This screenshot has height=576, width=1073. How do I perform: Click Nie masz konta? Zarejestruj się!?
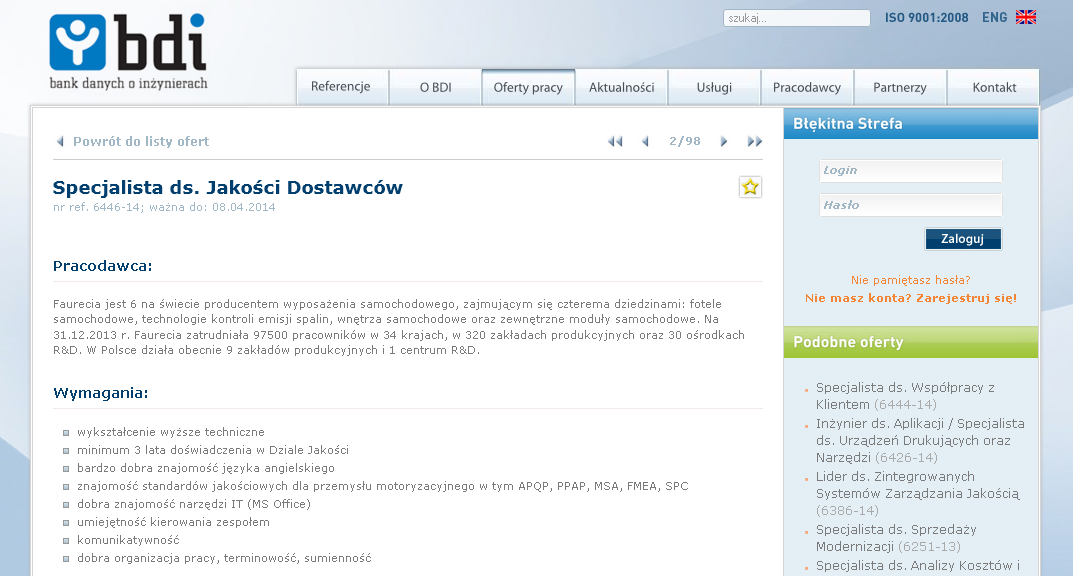click(911, 298)
